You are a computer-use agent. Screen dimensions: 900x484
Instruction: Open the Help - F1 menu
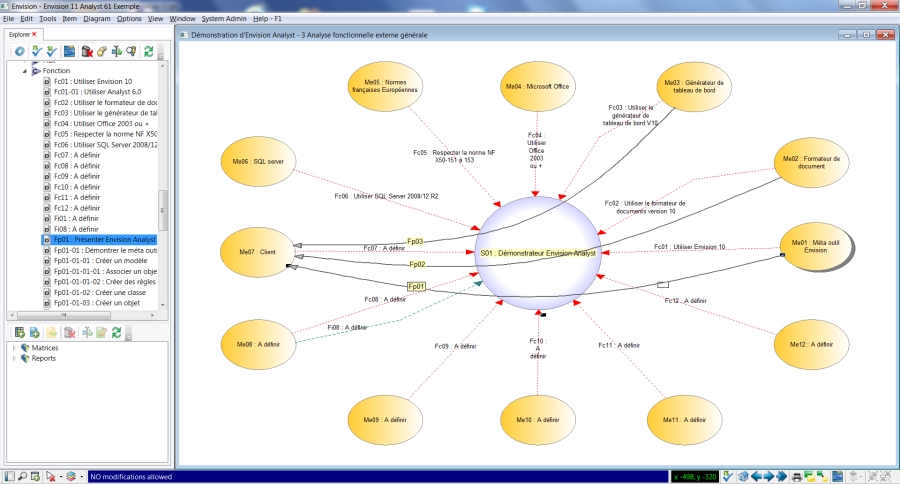[267, 18]
